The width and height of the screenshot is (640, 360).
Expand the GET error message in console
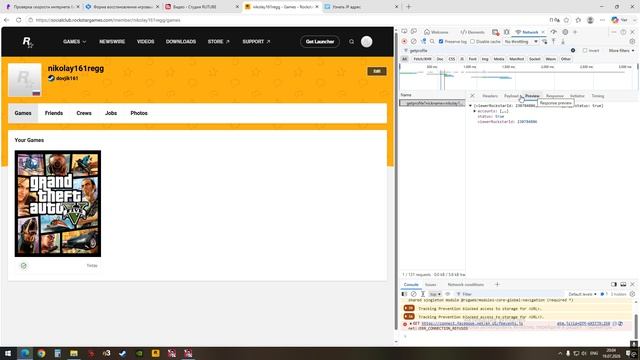411,323
